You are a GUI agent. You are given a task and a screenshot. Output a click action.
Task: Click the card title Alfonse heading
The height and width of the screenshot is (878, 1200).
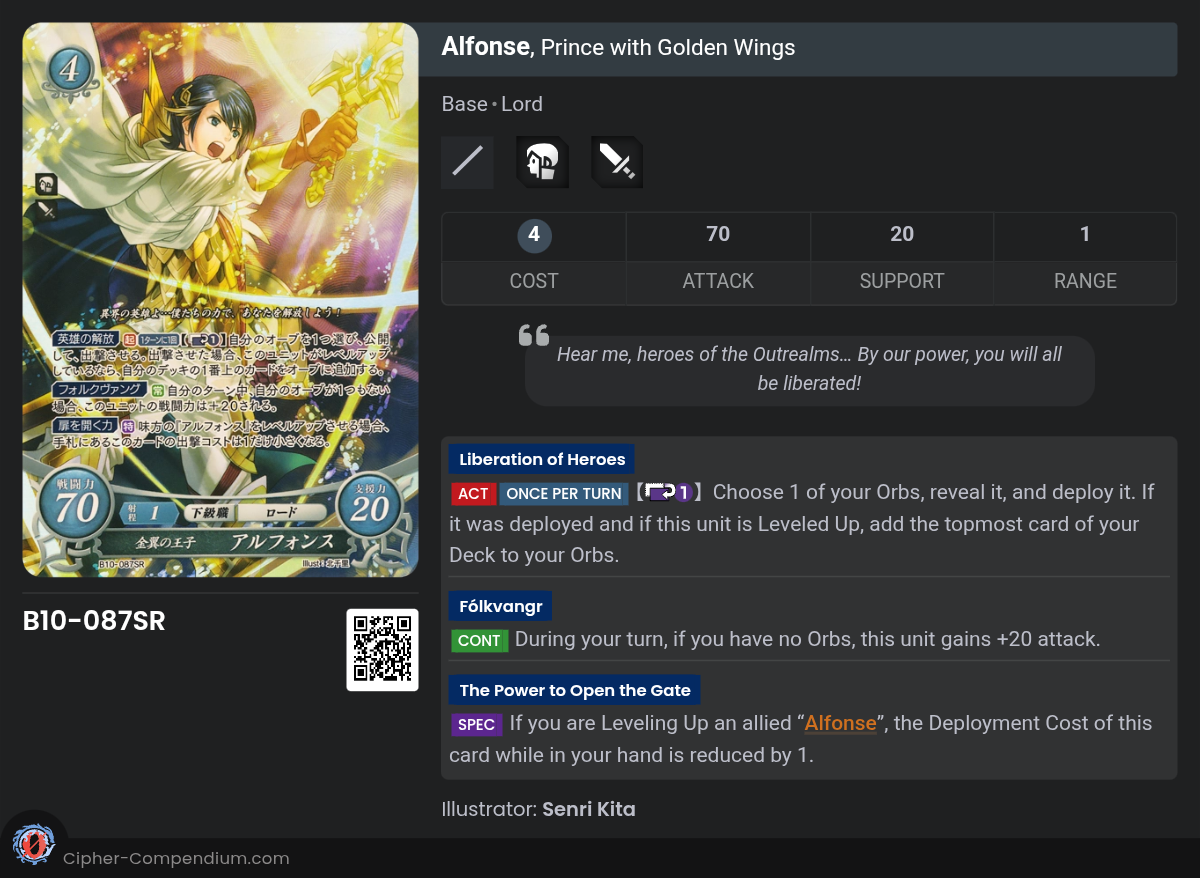point(618,47)
